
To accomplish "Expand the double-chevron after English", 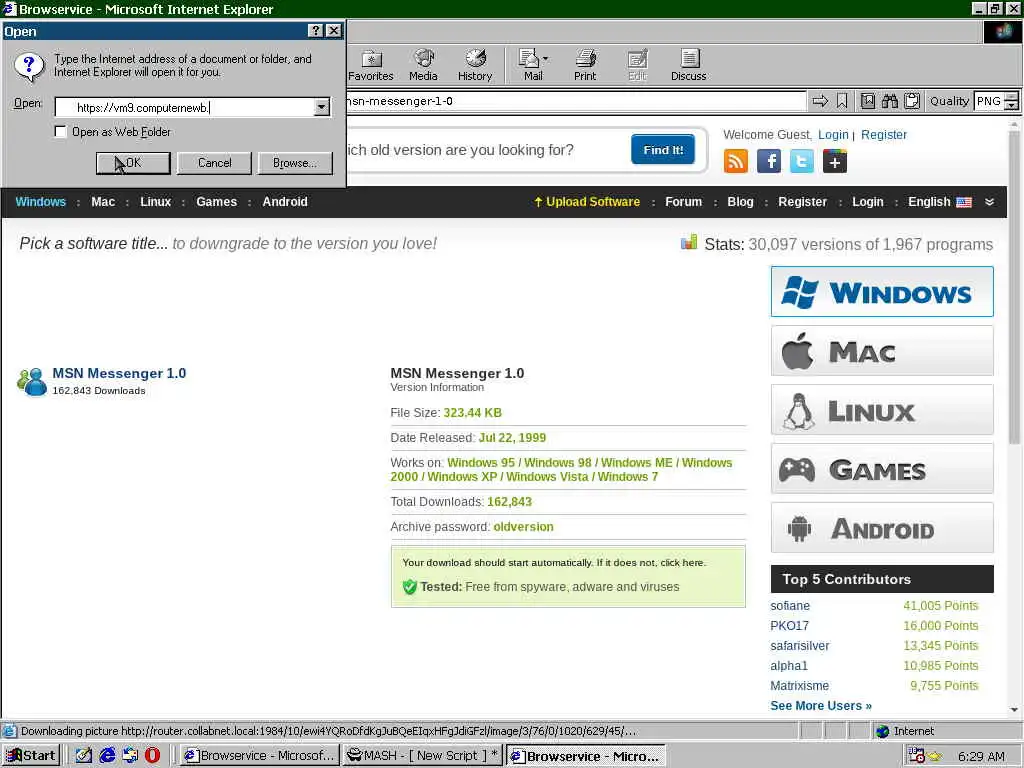I will 989,202.
